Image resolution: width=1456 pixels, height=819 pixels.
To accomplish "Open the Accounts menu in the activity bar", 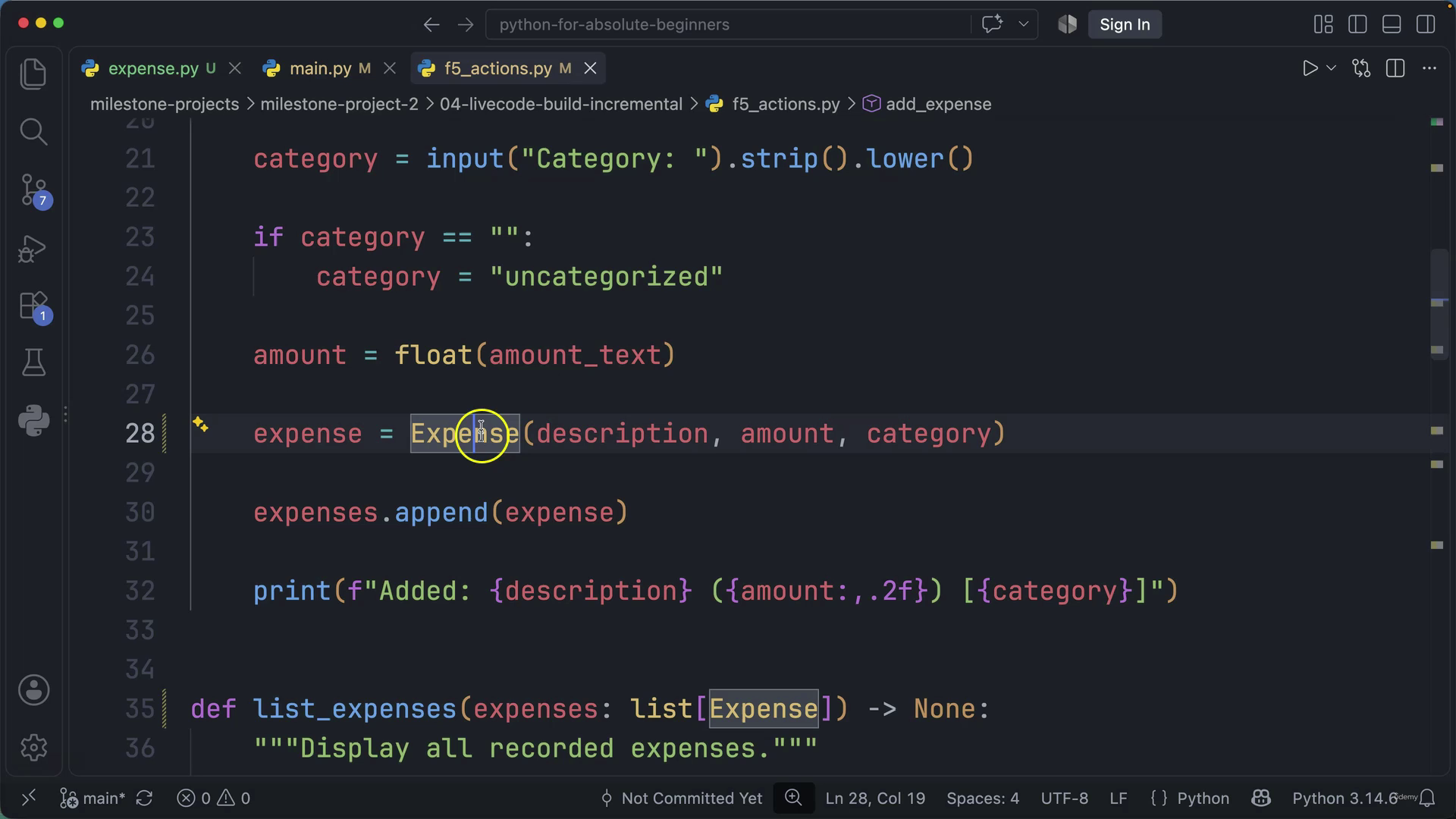I will [33, 690].
